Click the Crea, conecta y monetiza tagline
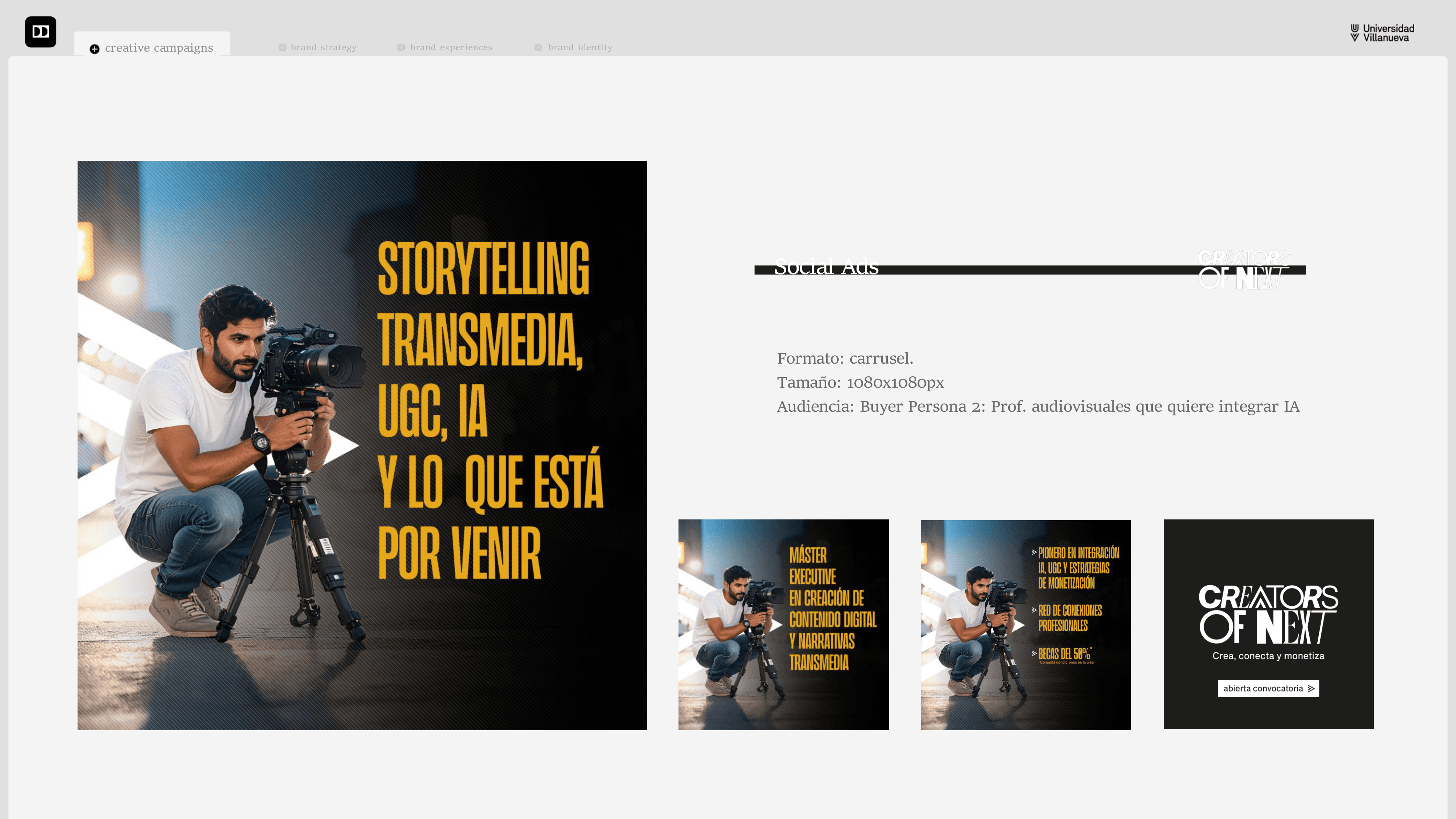The width and height of the screenshot is (1456, 819). pos(1268,656)
